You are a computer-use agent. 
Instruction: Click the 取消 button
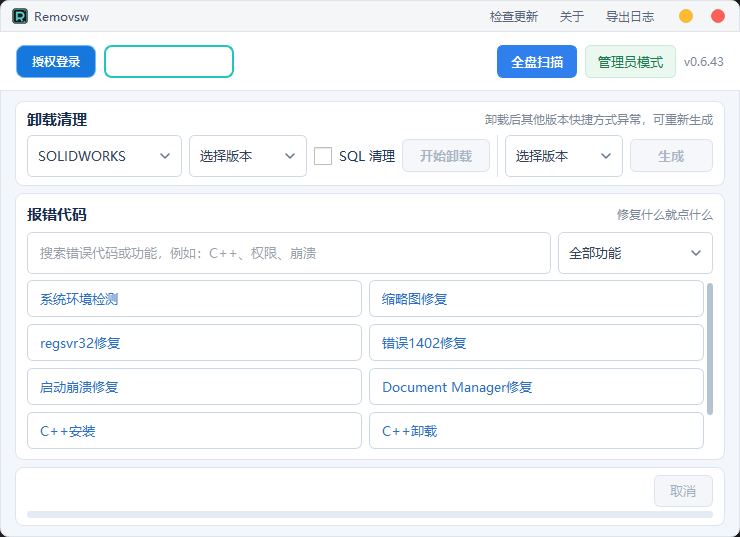(x=683, y=491)
